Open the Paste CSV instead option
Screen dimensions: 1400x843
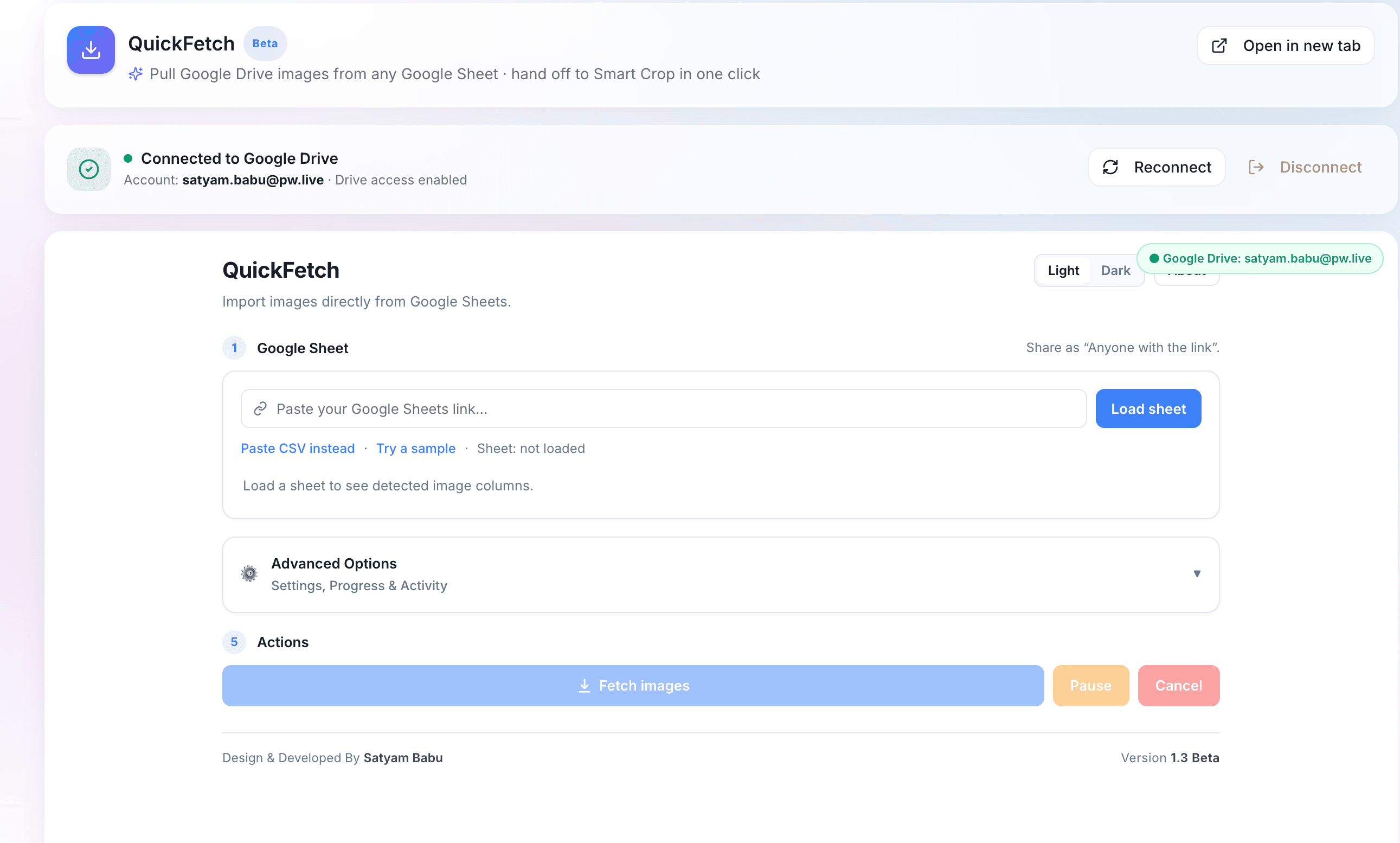[298, 449]
